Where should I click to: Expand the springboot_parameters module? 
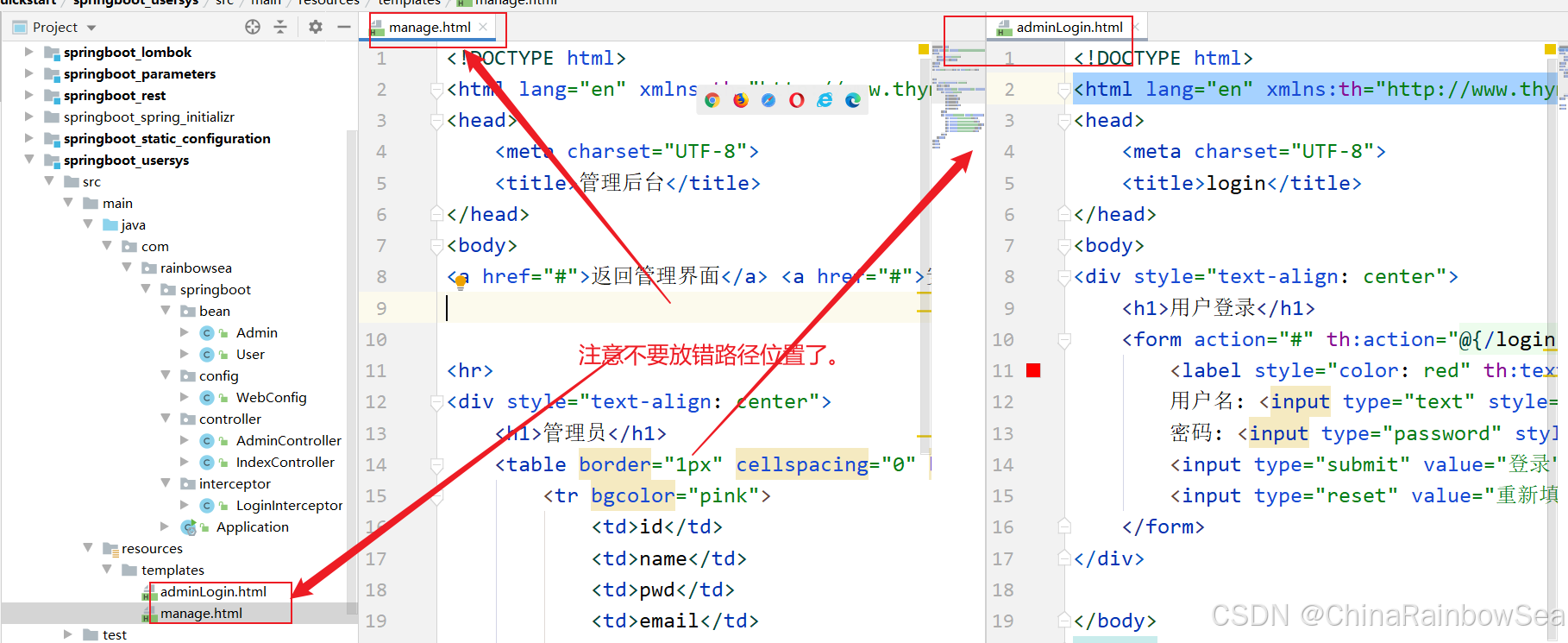[28, 73]
